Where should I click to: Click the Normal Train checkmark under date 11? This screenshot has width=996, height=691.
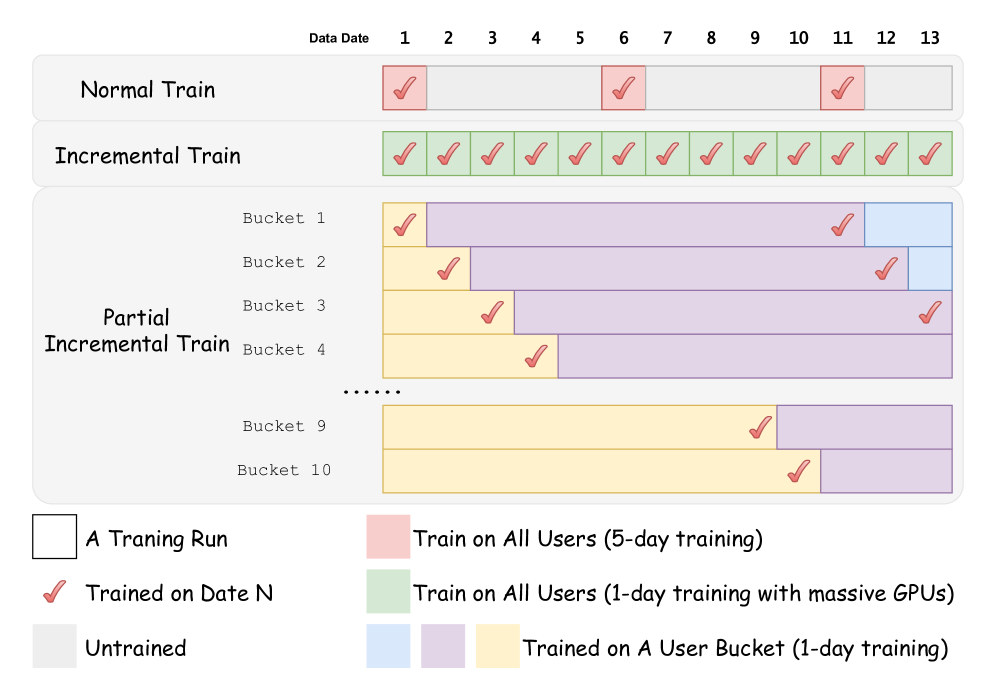[x=842, y=89]
